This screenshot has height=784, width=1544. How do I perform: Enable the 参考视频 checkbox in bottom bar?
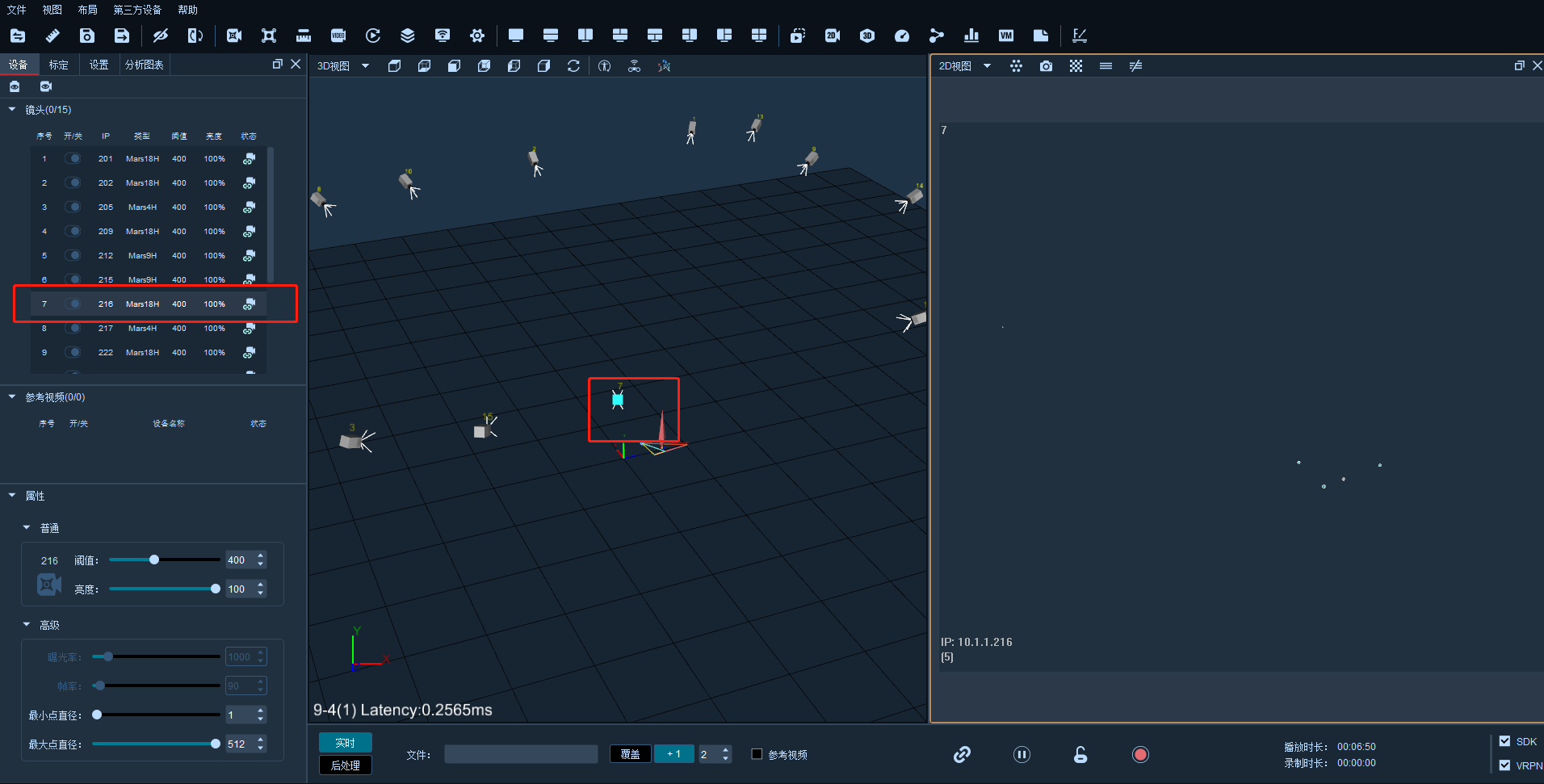pyautogui.click(x=757, y=754)
